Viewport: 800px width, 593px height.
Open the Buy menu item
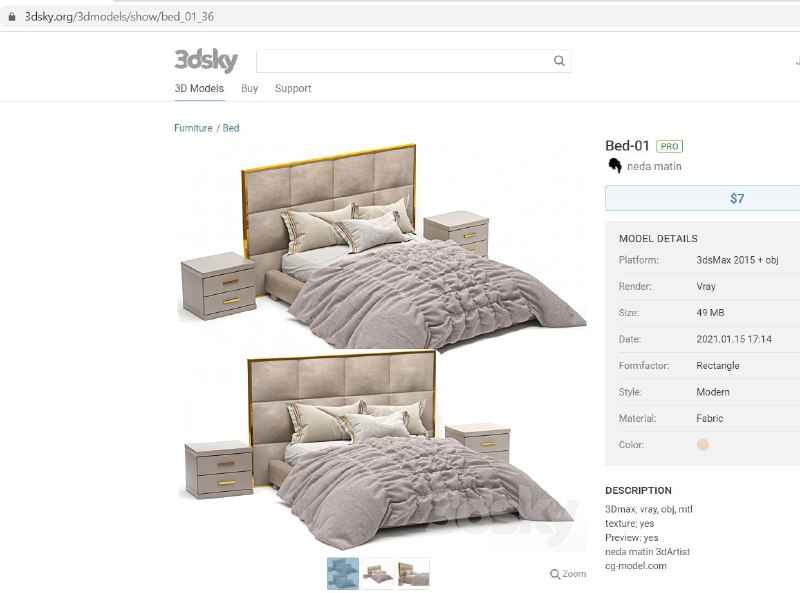(x=249, y=88)
